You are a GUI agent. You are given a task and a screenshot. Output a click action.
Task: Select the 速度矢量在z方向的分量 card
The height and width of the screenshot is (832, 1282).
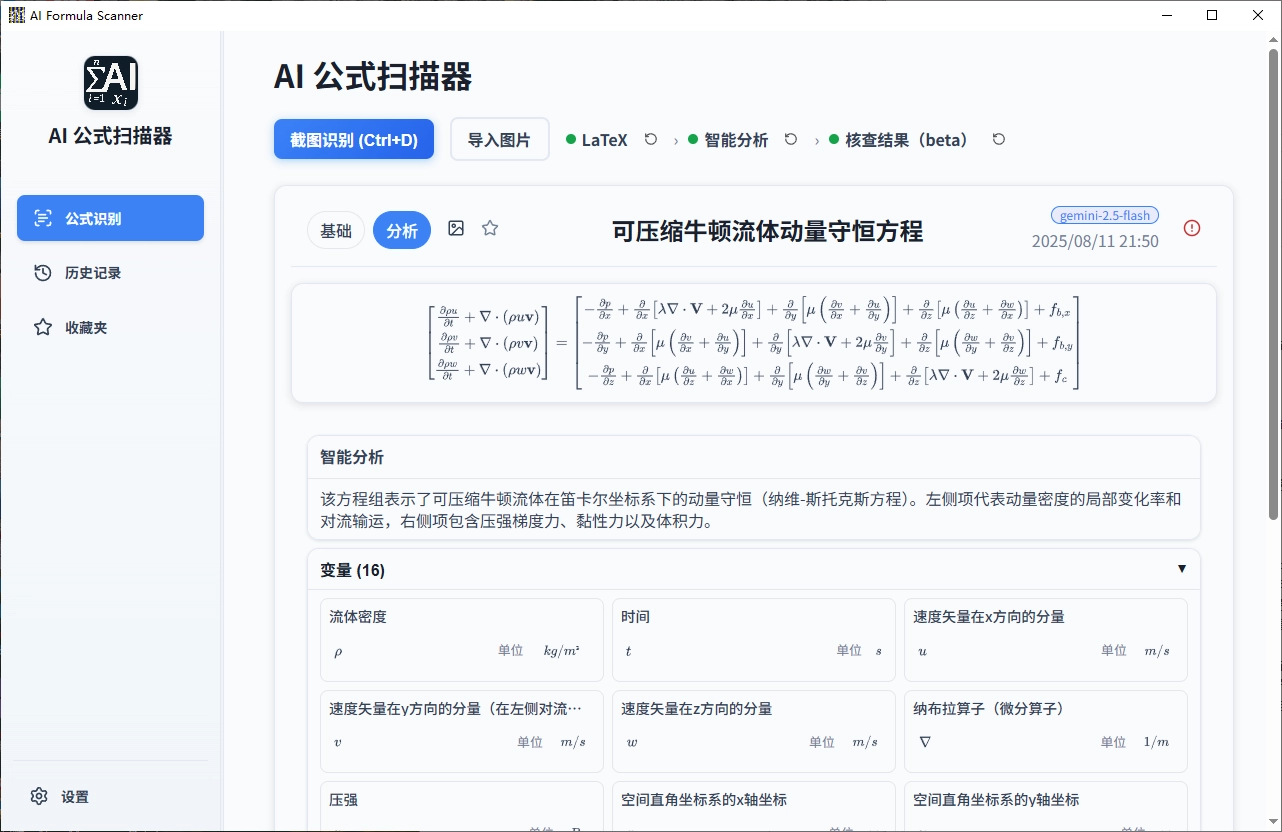(x=754, y=731)
